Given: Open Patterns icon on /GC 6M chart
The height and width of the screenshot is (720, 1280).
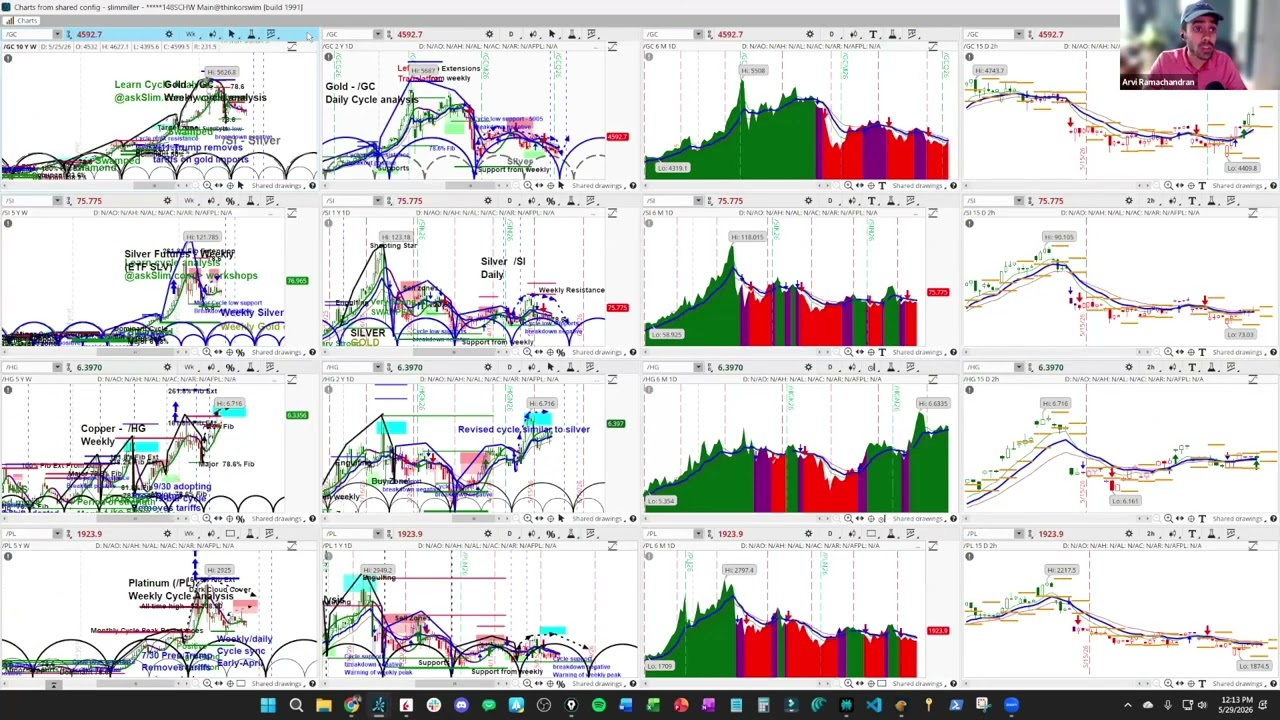Looking at the screenshot, I should click(x=912, y=34).
